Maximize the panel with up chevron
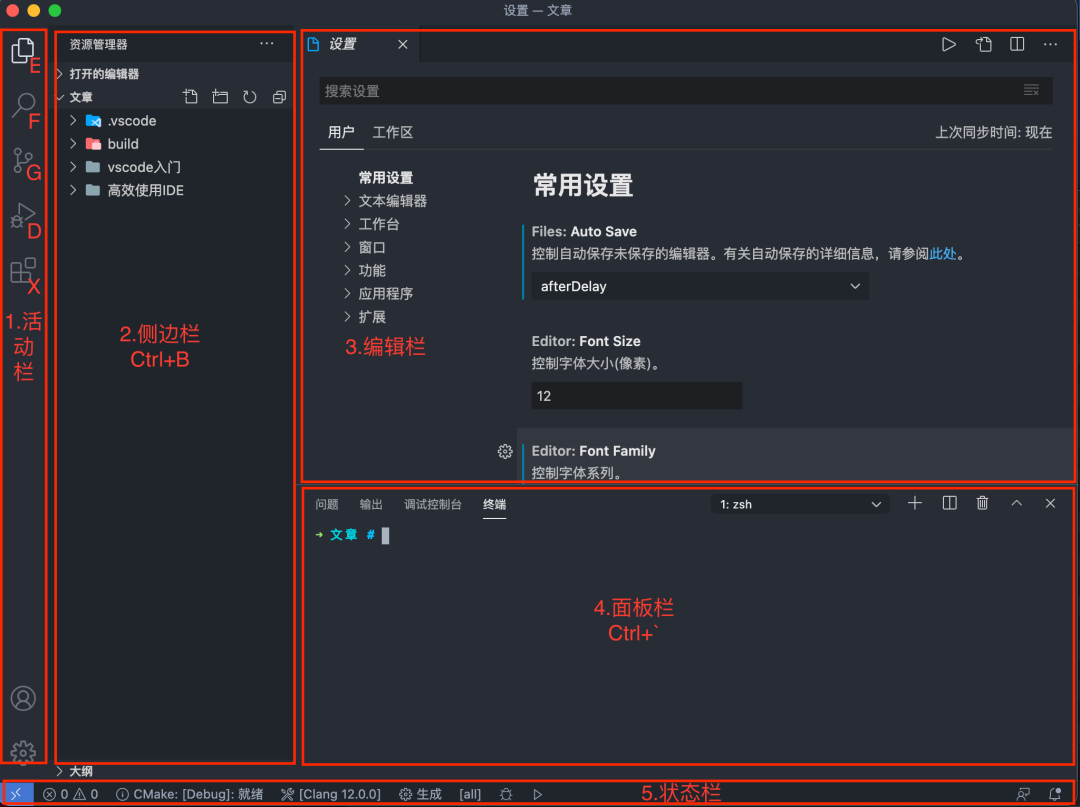The height and width of the screenshot is (807, 1080). tap(1017, 503)
